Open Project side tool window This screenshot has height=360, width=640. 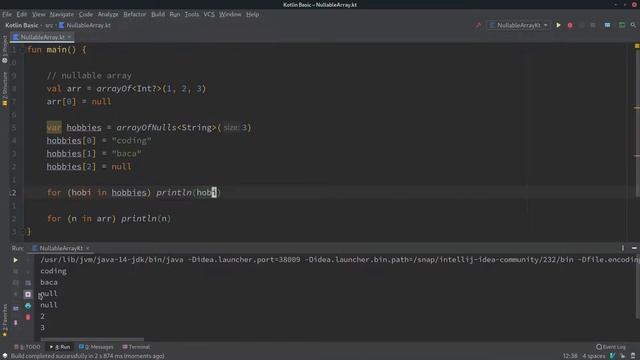(4, 49)
